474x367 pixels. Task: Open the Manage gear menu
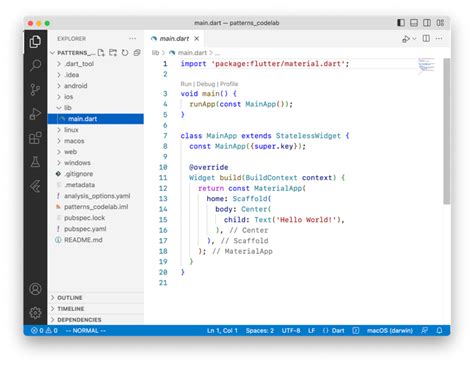35,313
